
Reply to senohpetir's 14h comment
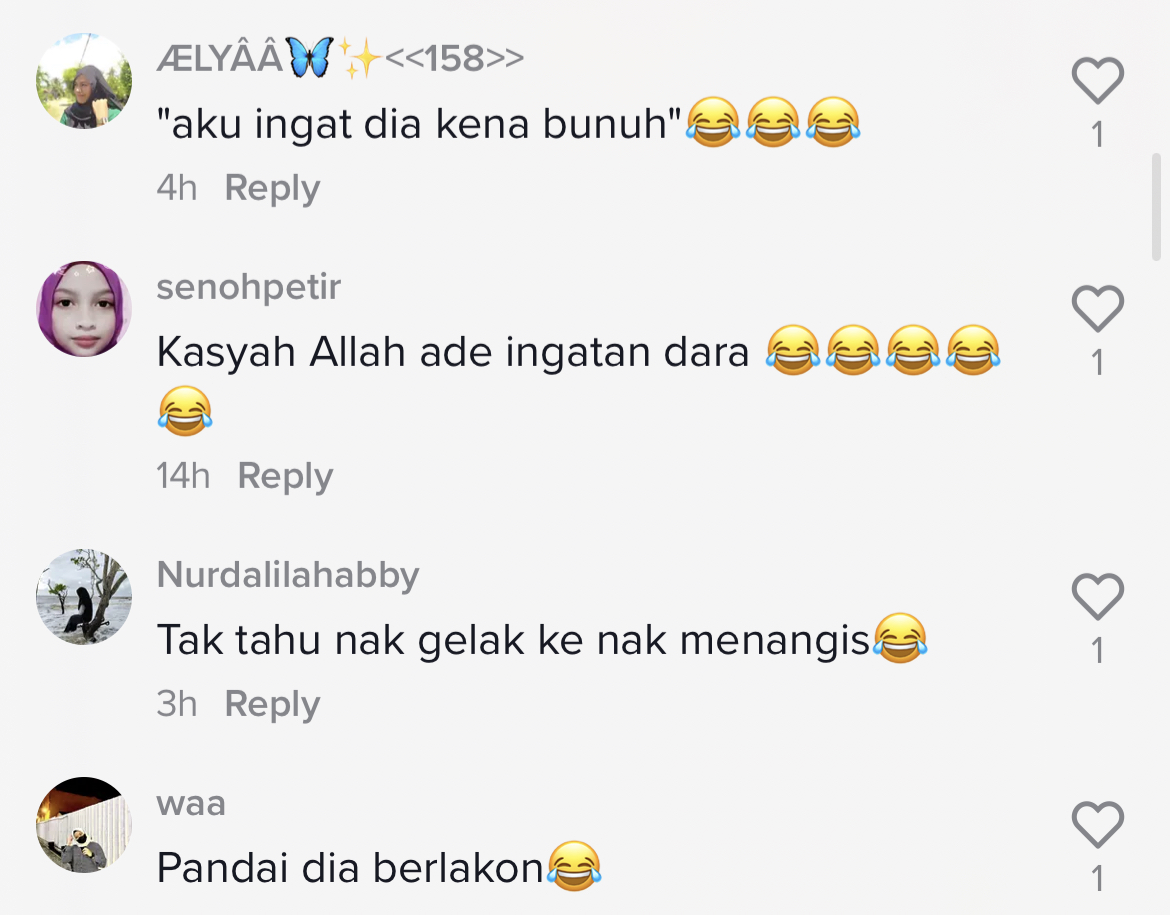285,476
